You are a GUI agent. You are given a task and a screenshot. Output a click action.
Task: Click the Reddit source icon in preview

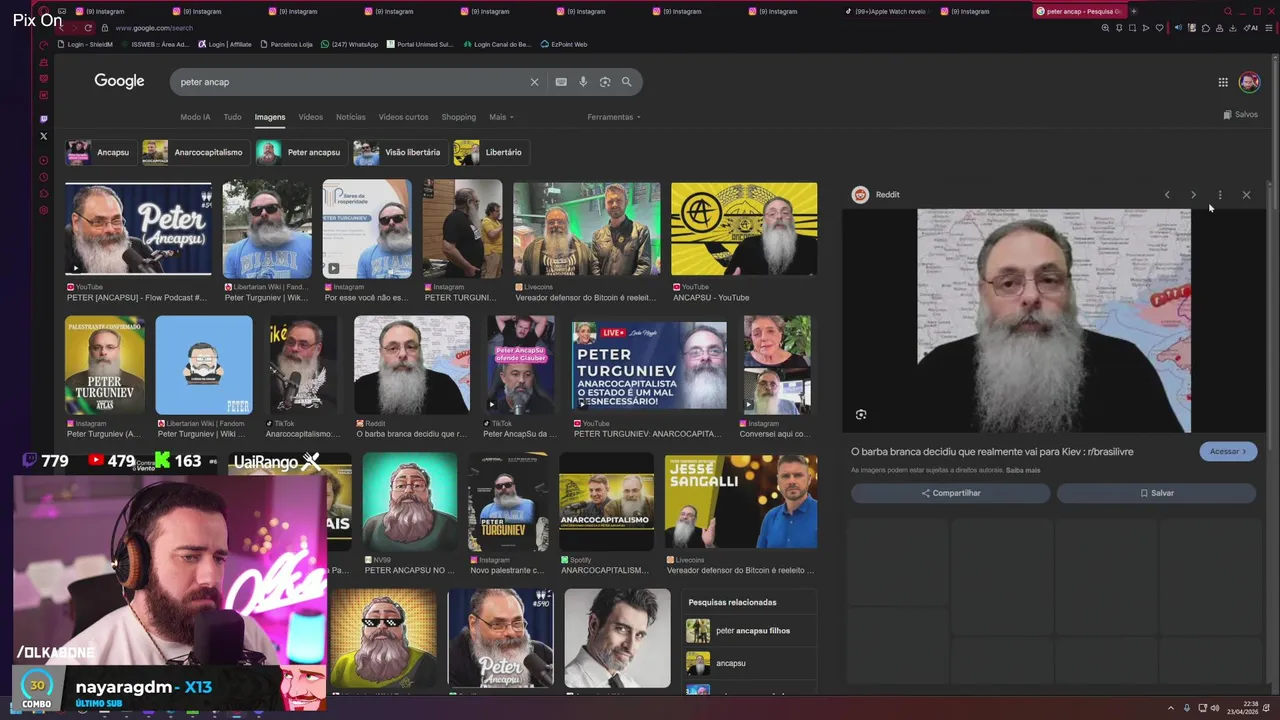point(860,195)
